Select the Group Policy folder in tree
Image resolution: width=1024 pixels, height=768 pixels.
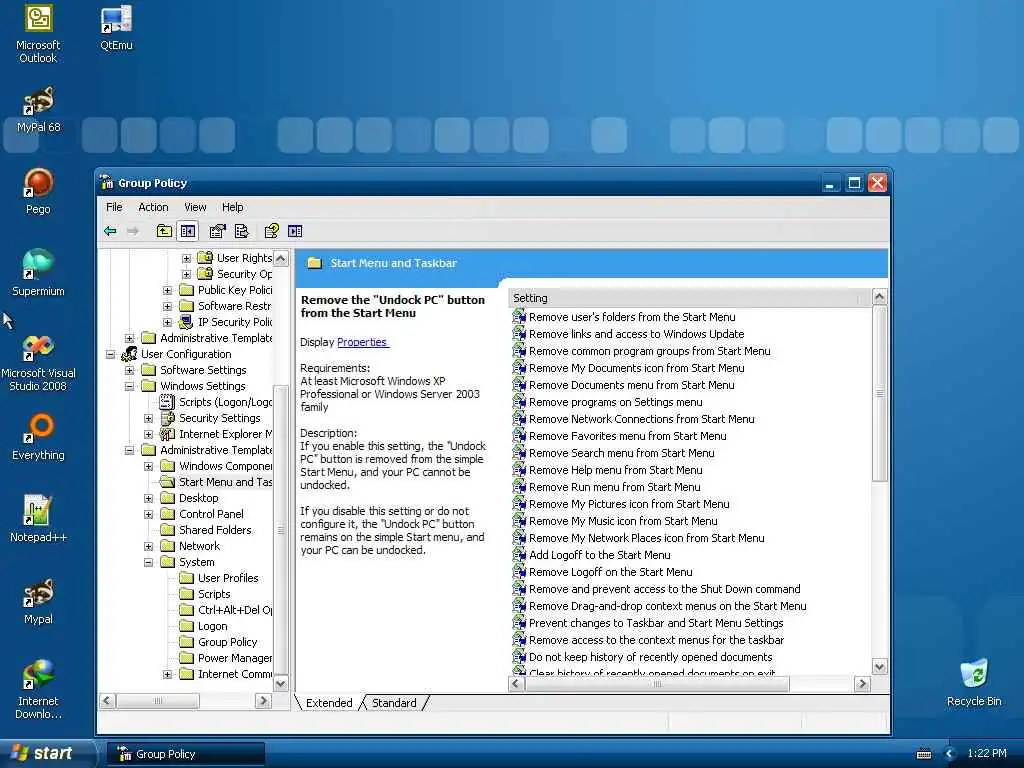coord(227,643)
